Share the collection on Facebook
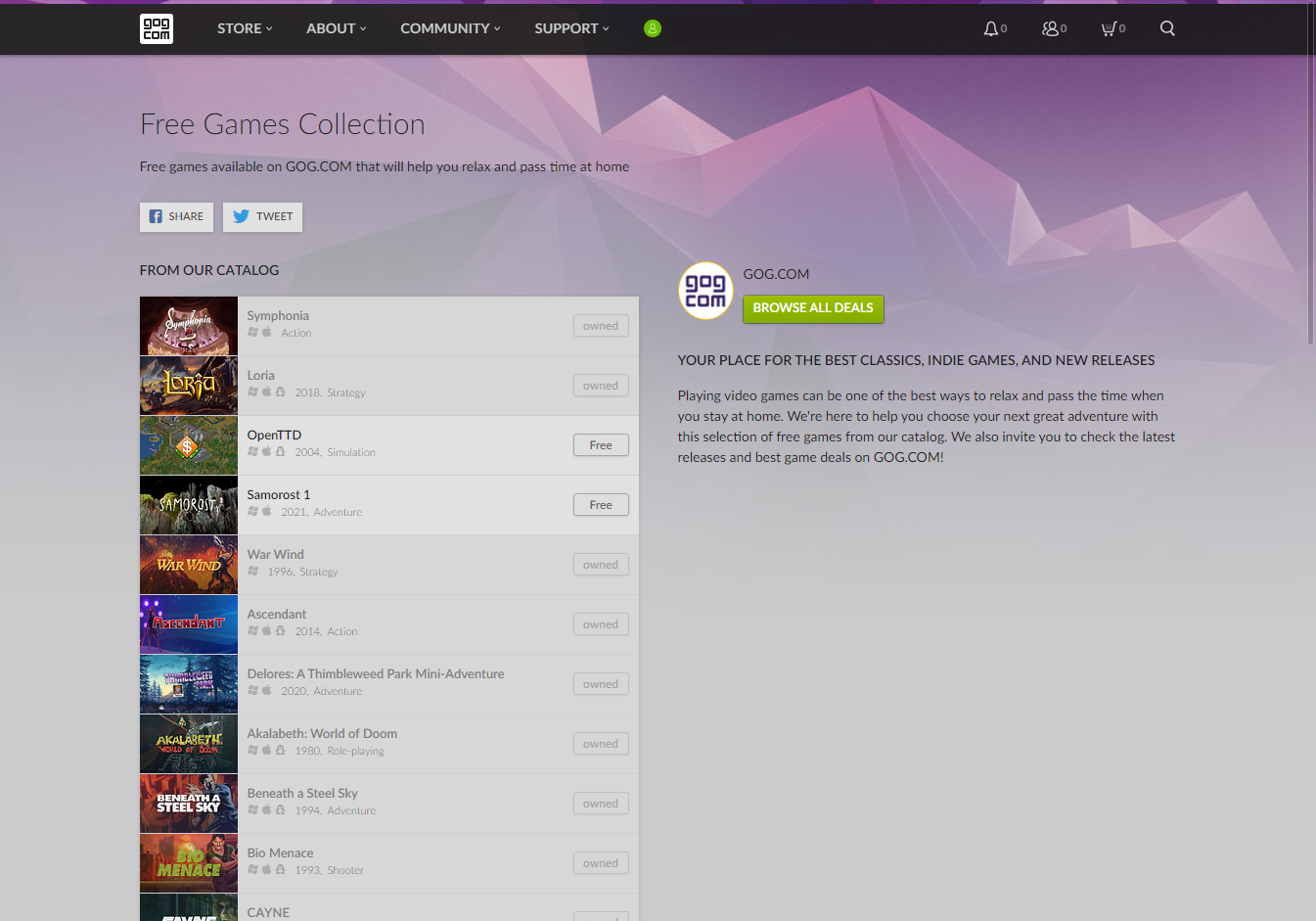 click(176, 217)
